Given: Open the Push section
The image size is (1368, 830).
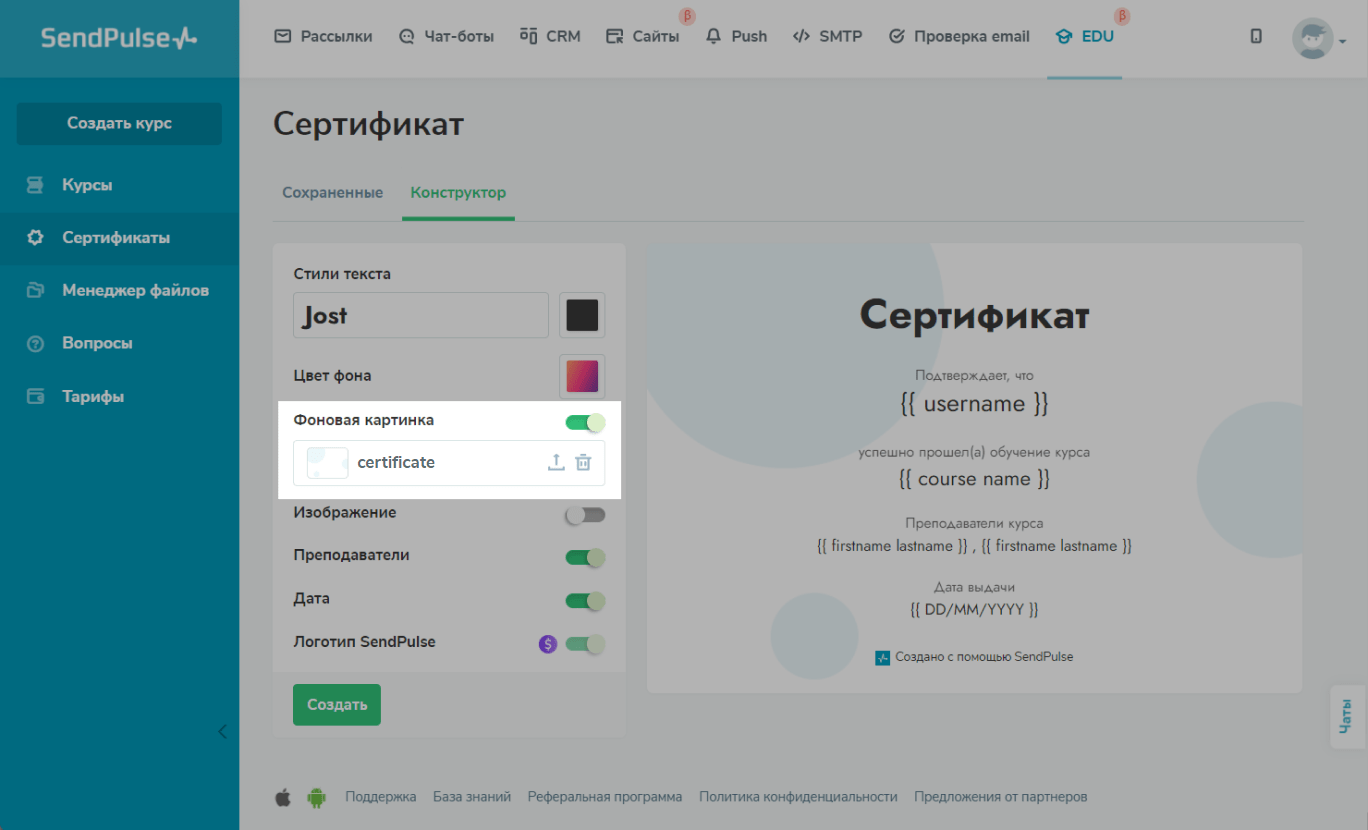Looking at the screenshot, I should (x=736, y=37).
